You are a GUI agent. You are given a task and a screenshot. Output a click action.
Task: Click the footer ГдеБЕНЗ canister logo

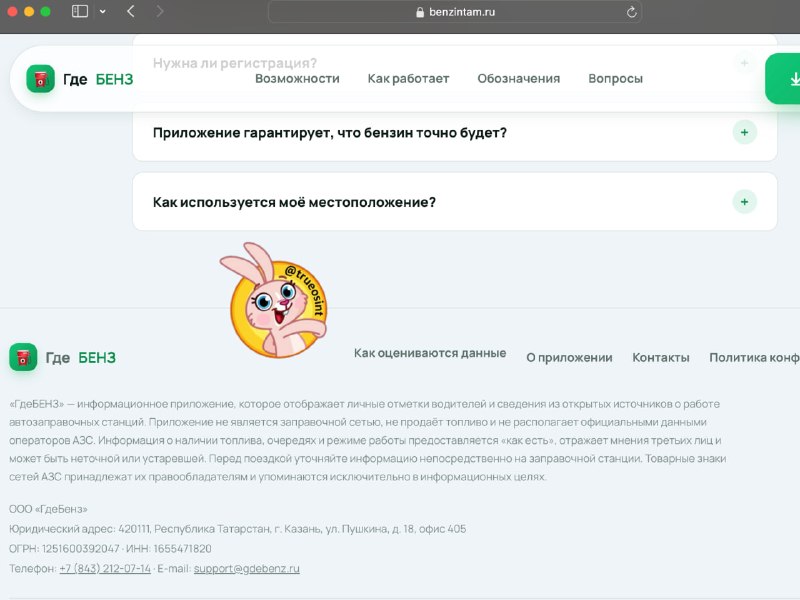pyautogui.click(x=23, y=357)
